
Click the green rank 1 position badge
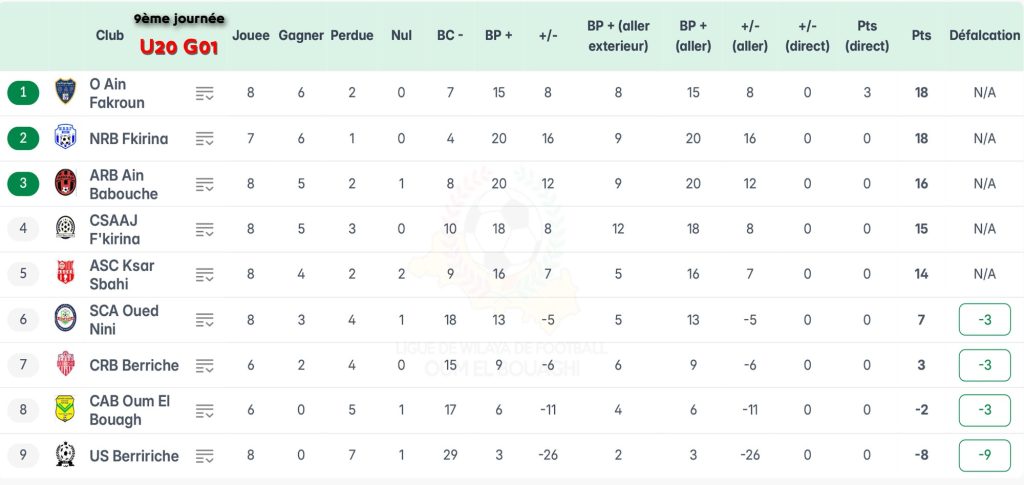pyautogui.click(x=23, y=93)
